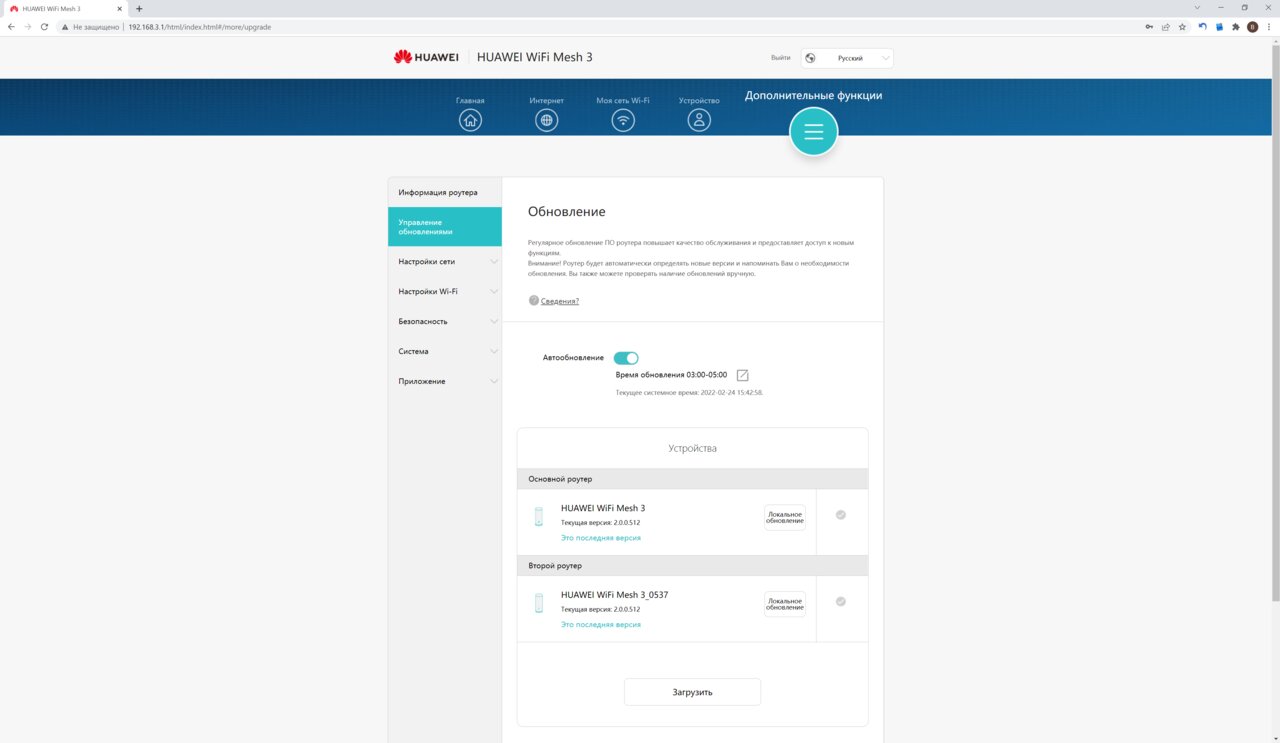Select Управление обновлениями in sidebar

pos(445,227)
